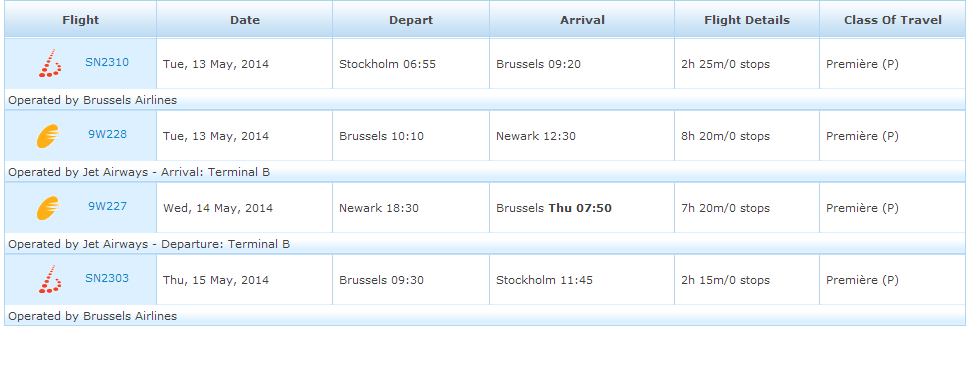Image resolution: width=974 pixels, height=365 pixels.
Task: Click the Depart column header
Action: [x=411, y=19]
